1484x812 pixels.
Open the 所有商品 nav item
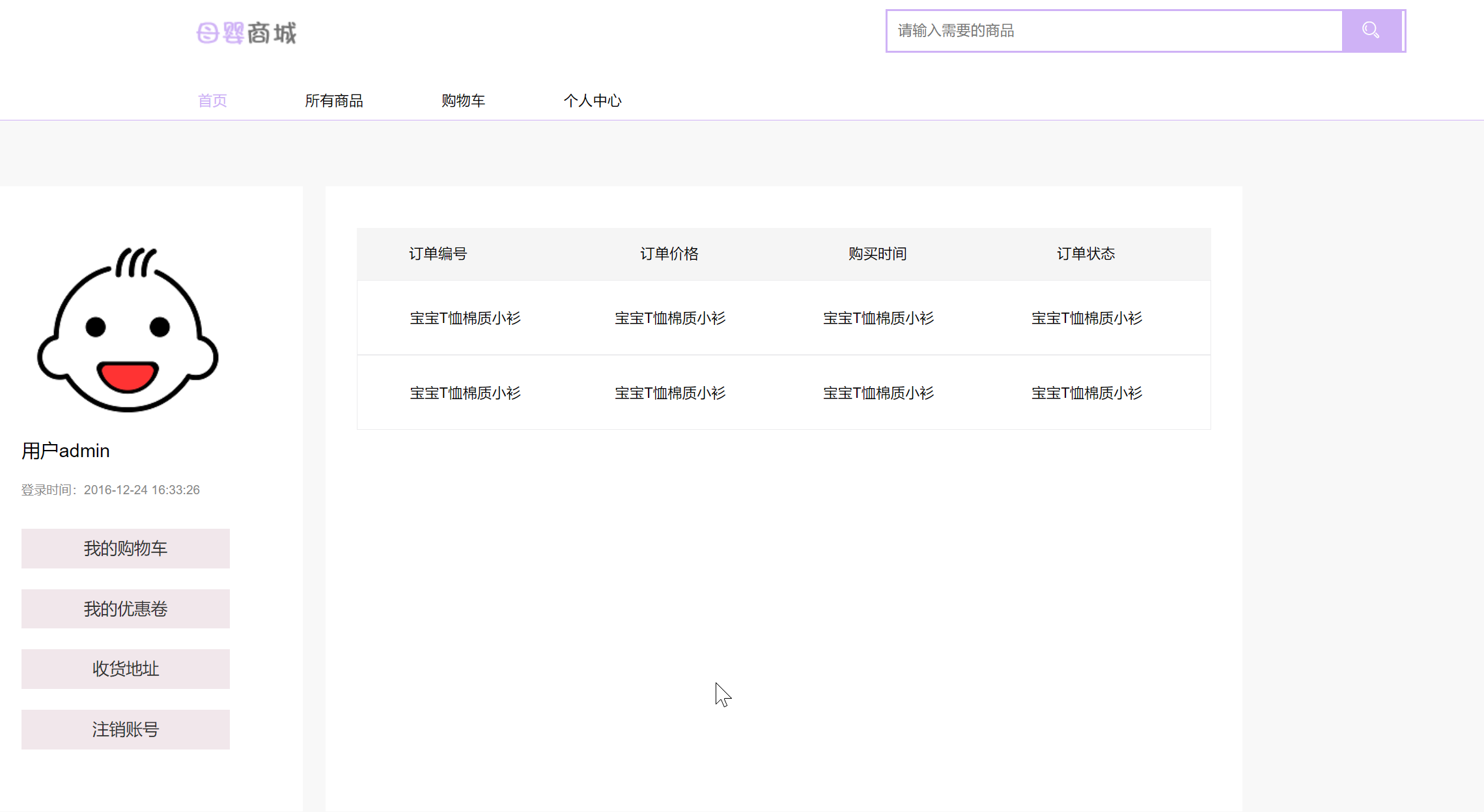(334, 100)
